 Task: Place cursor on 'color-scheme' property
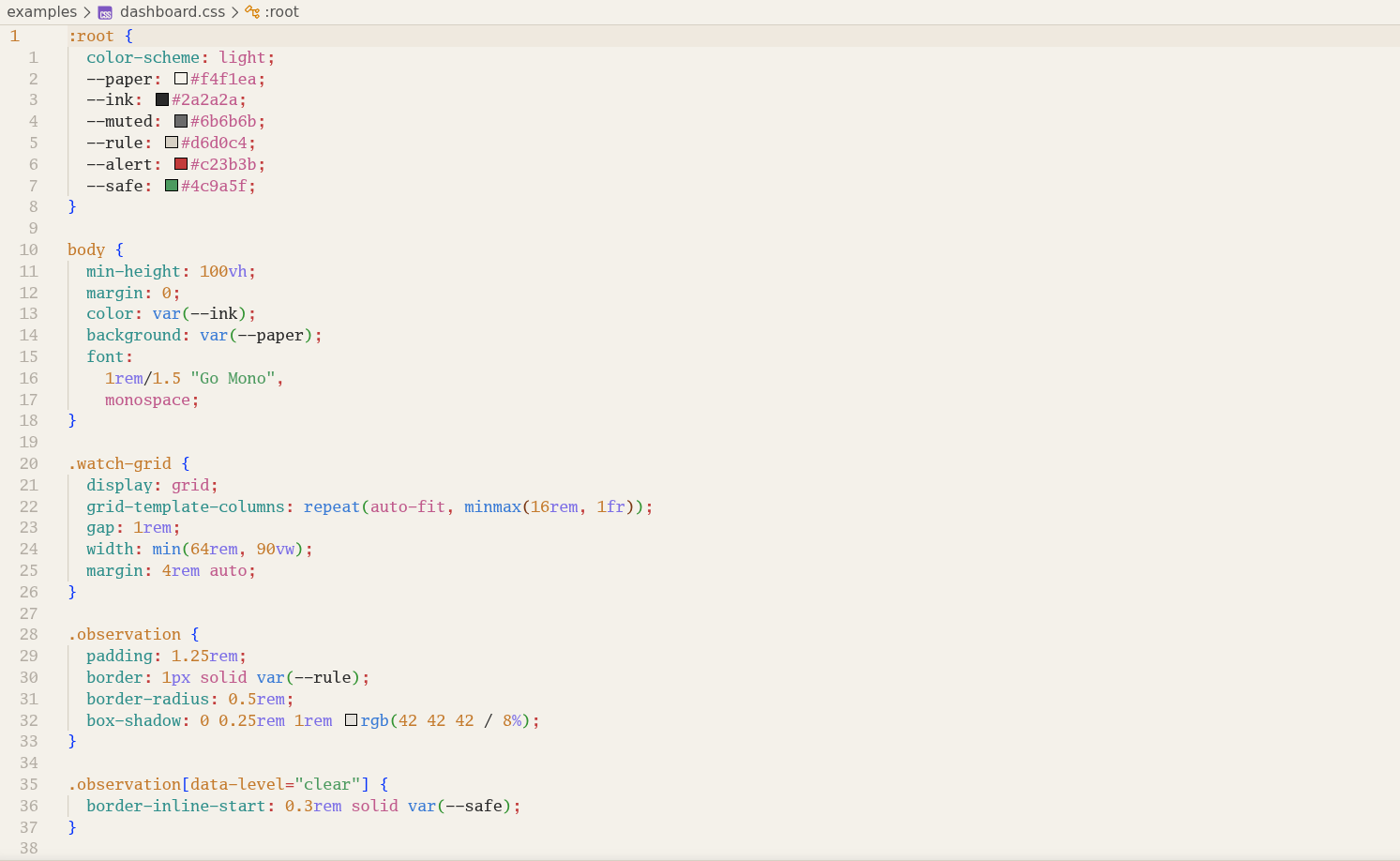[143, 57]
